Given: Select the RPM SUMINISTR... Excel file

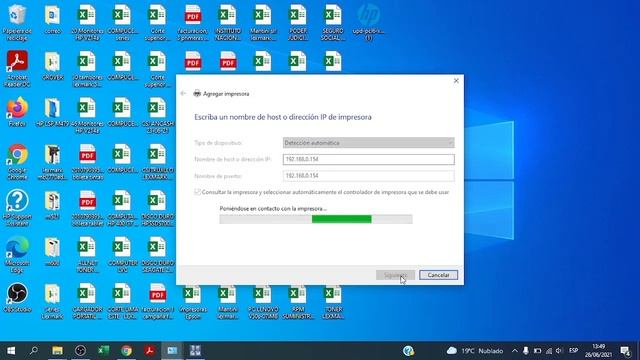Looking at the screenshot, I should [x=298, y=301].
